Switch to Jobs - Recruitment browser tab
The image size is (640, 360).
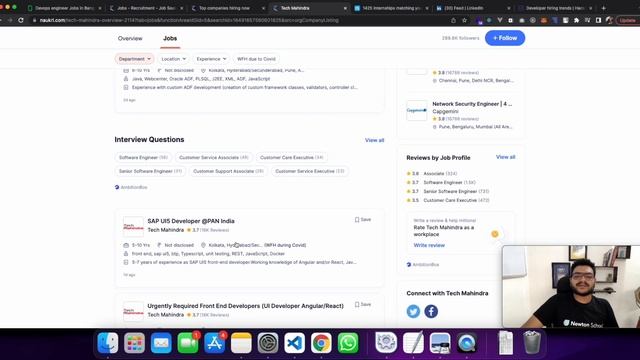coord(146,8)
